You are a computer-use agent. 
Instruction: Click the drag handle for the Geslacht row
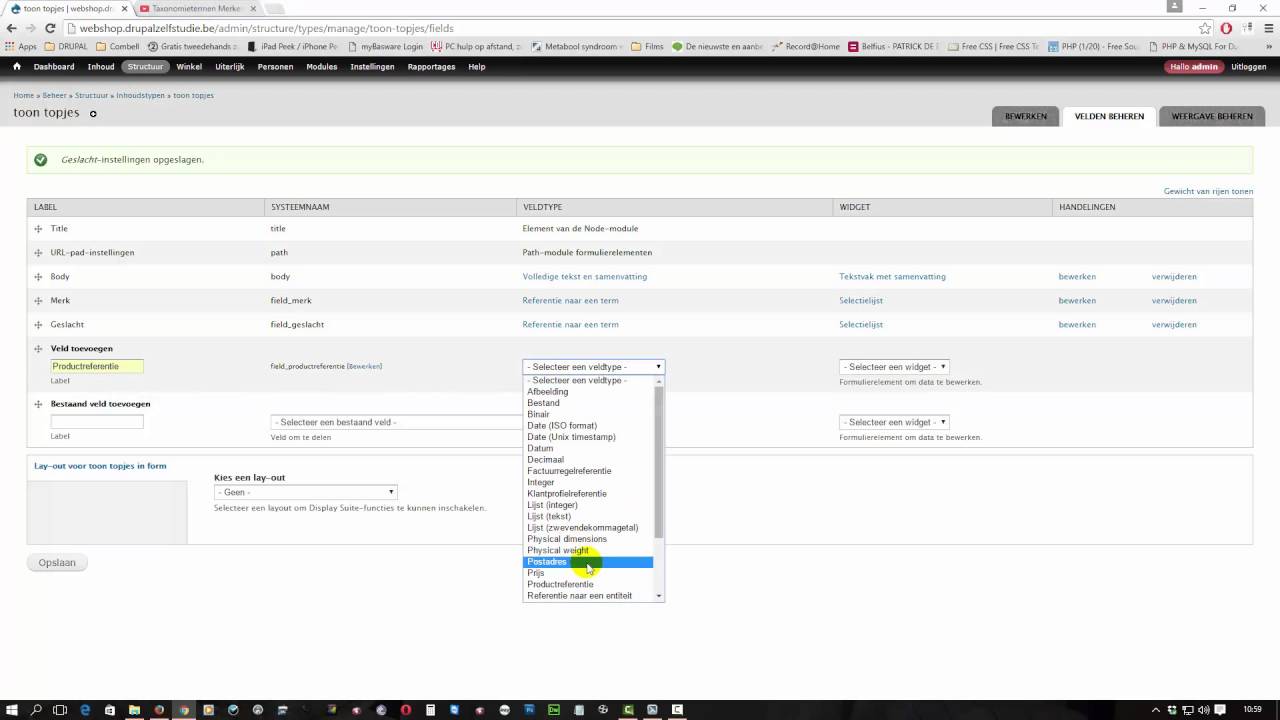(38, 325)
